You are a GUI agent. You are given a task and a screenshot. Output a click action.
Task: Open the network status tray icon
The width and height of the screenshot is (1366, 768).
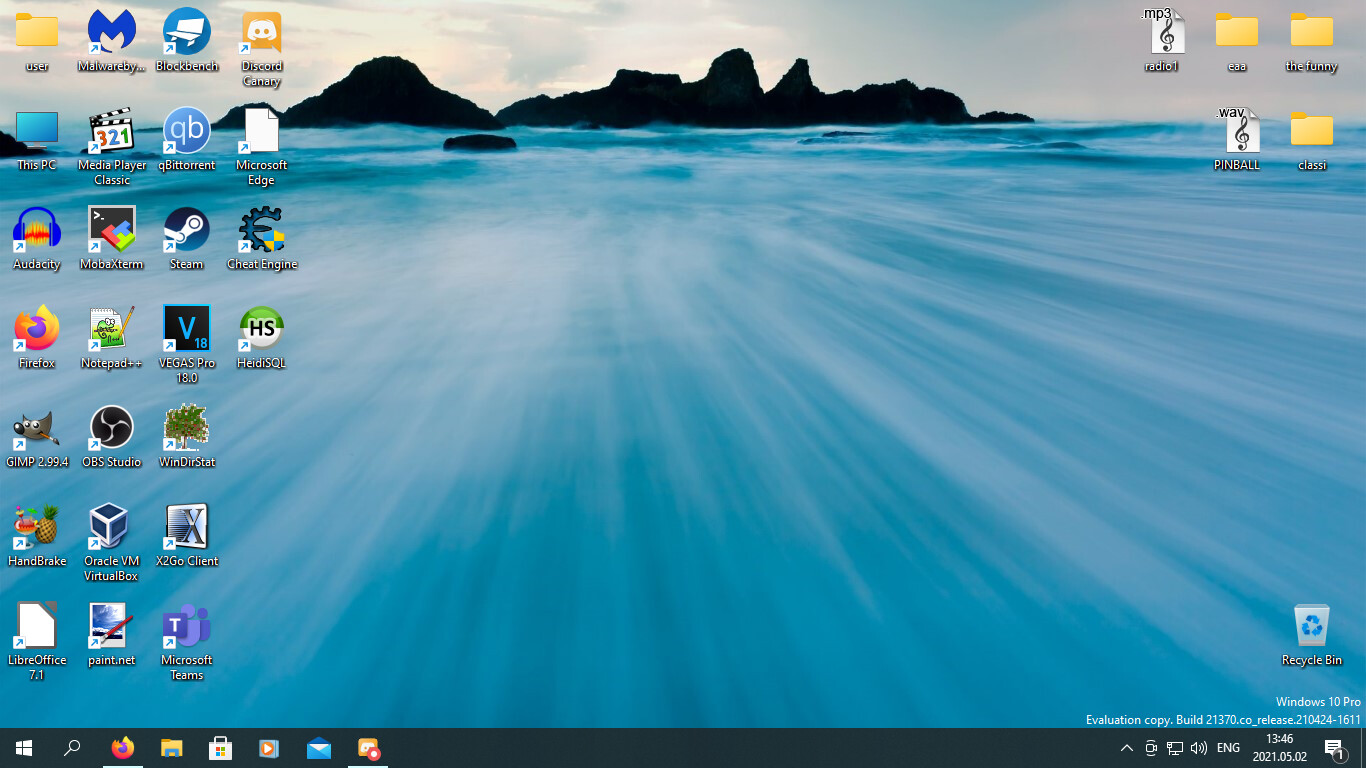pos(1175,748)
